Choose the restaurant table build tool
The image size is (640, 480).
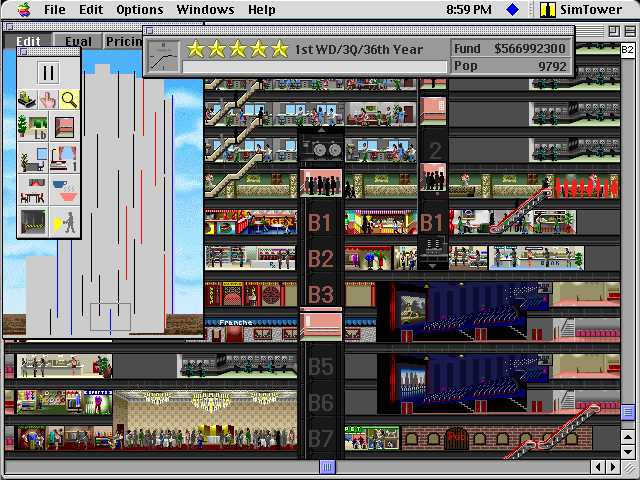pyautogui.click(x=33, y=190)
